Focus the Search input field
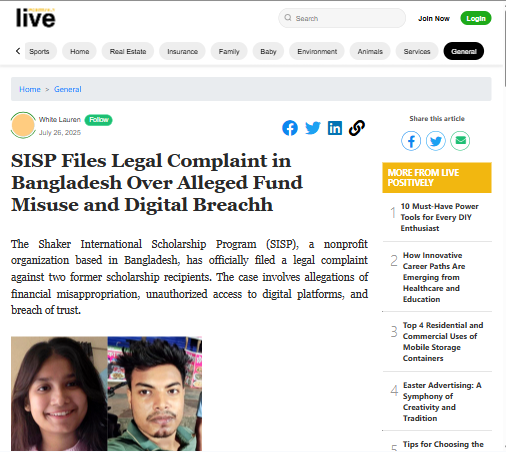 [342, 18]
